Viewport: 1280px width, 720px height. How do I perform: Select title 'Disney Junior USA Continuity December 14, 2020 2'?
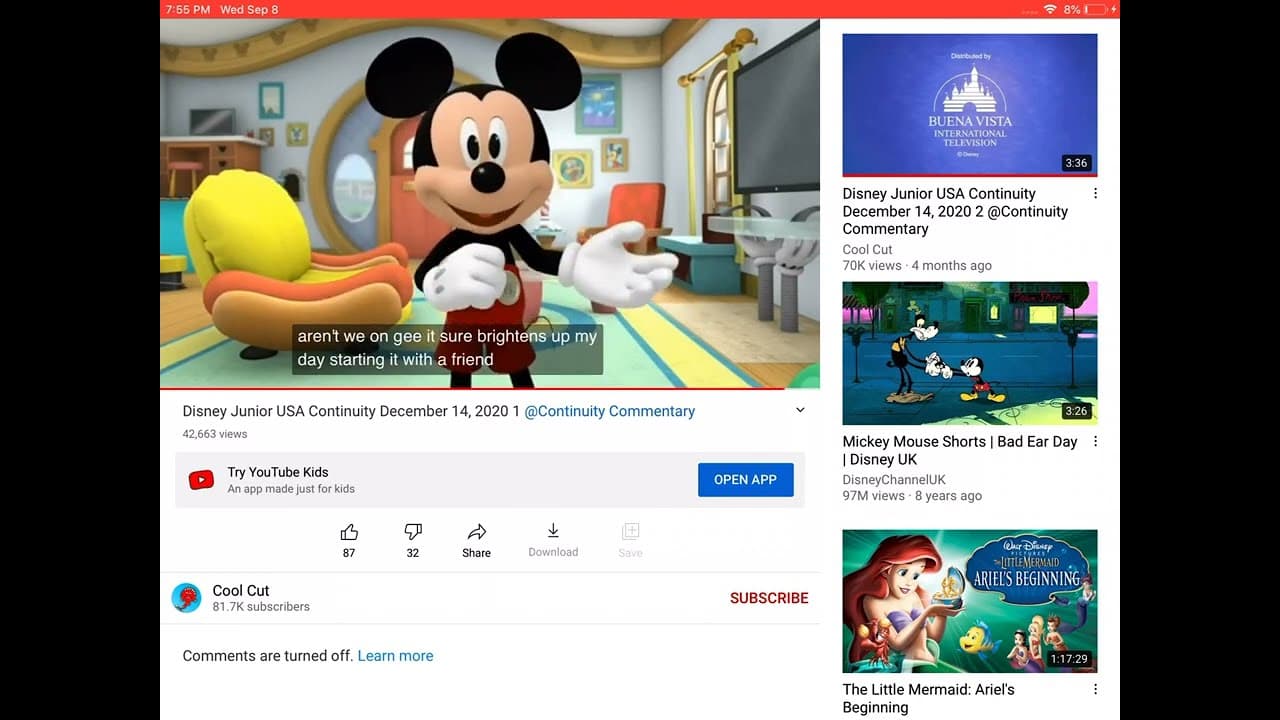click(x=955, y=211)
